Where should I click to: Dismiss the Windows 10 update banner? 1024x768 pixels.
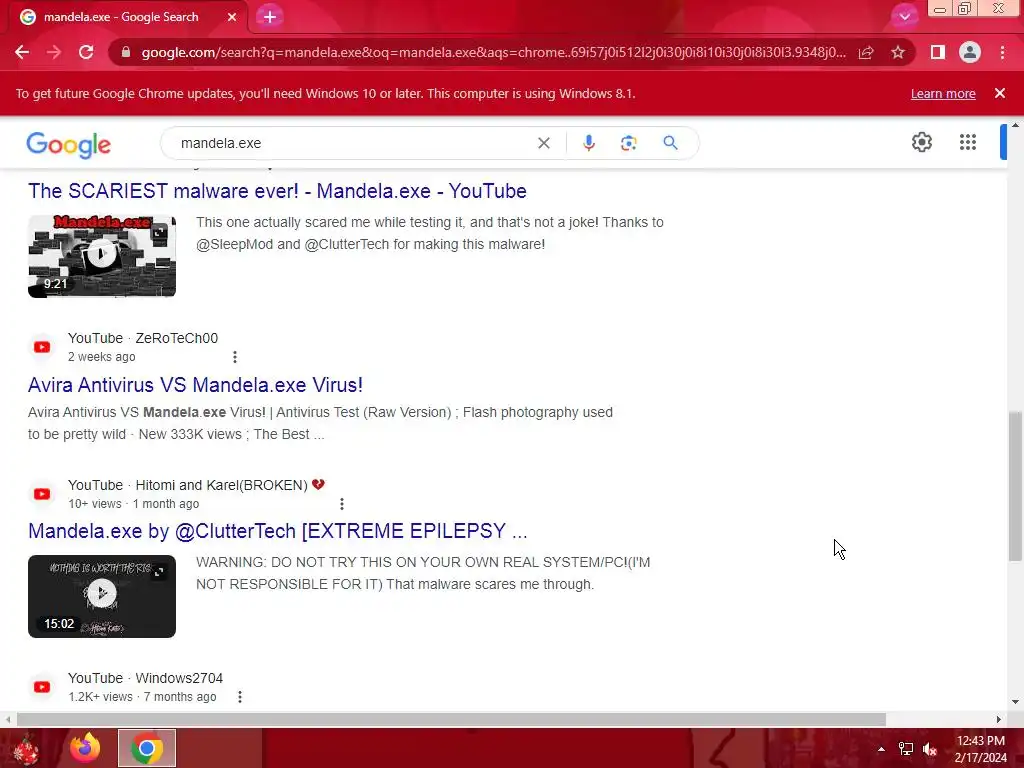pos(1000,93)
